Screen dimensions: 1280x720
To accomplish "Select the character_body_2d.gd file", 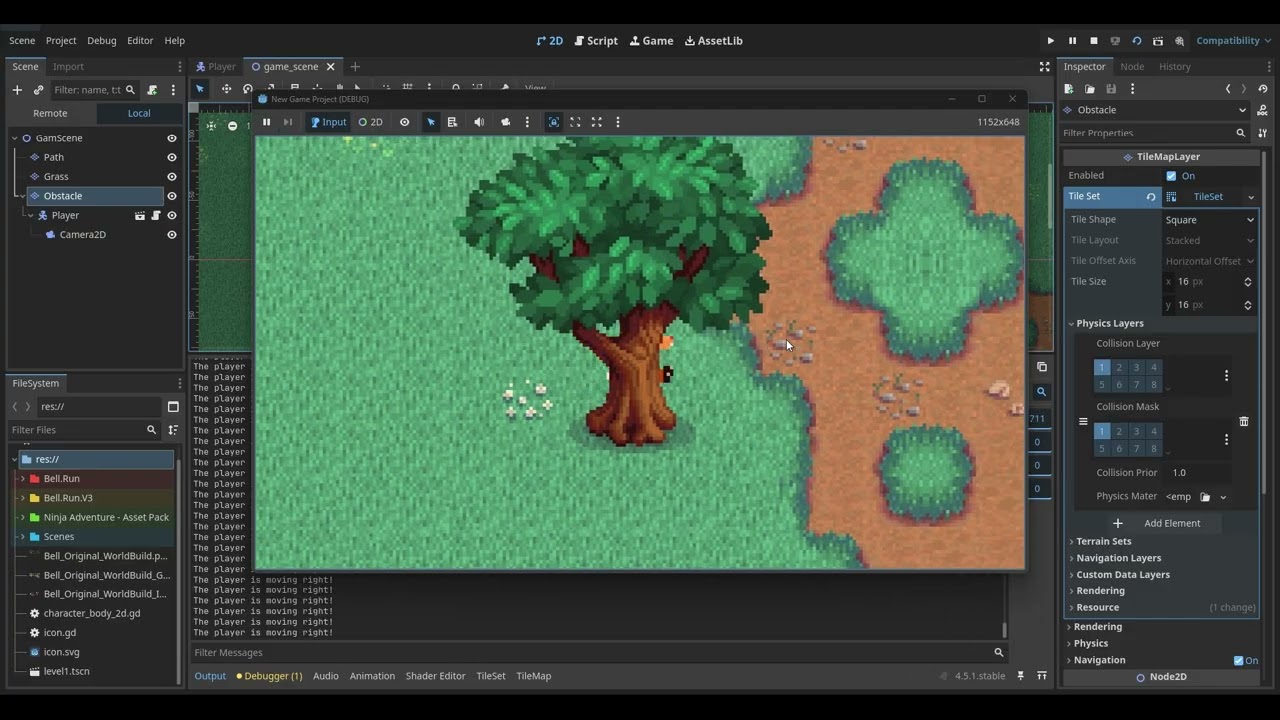I will (92, 614).
